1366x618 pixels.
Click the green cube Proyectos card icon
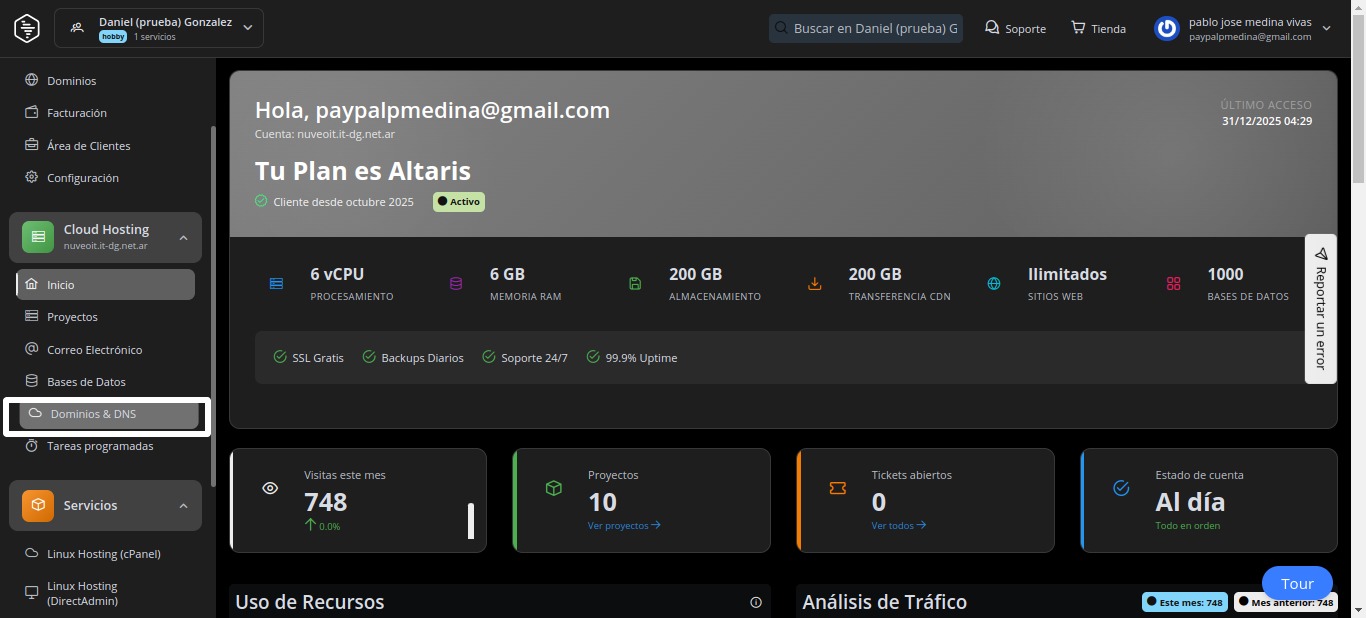coord(554,488)
